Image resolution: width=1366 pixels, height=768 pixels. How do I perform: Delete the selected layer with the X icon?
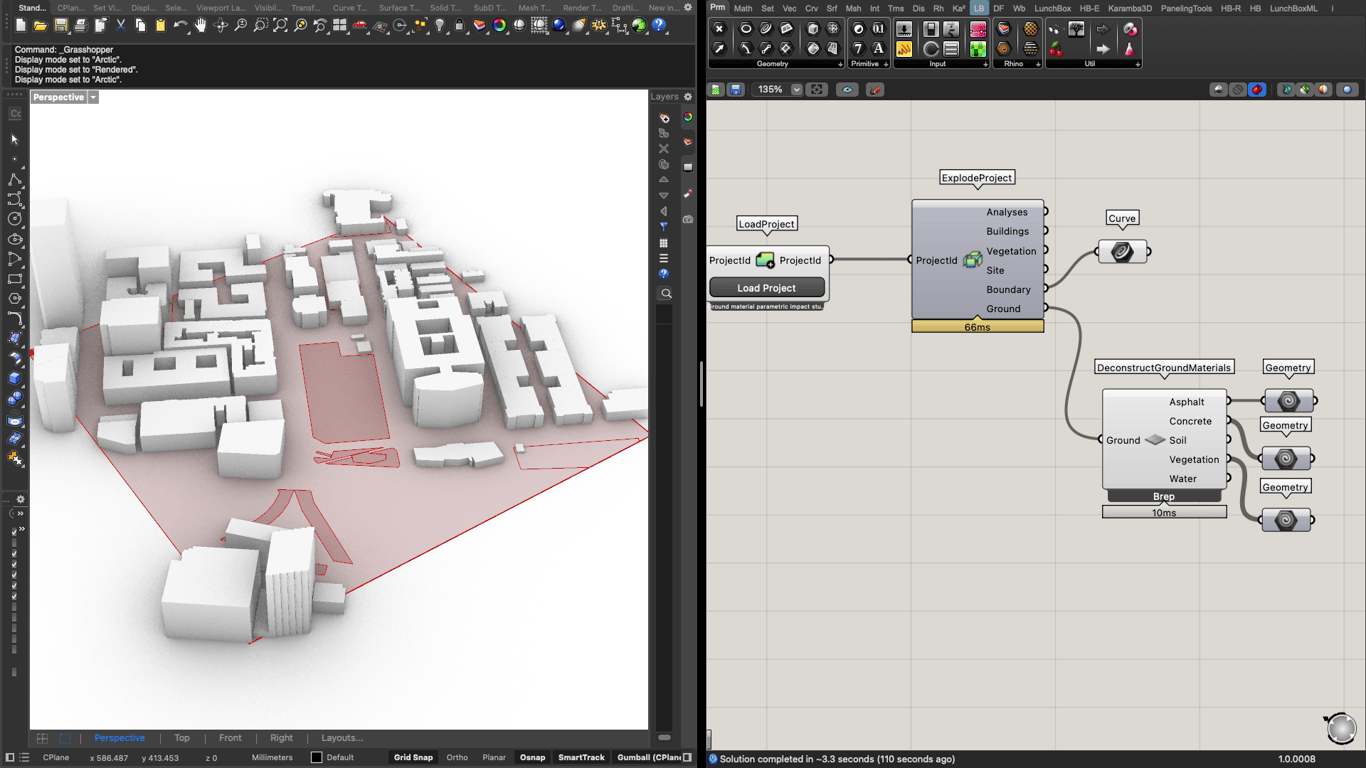point(663,148)
